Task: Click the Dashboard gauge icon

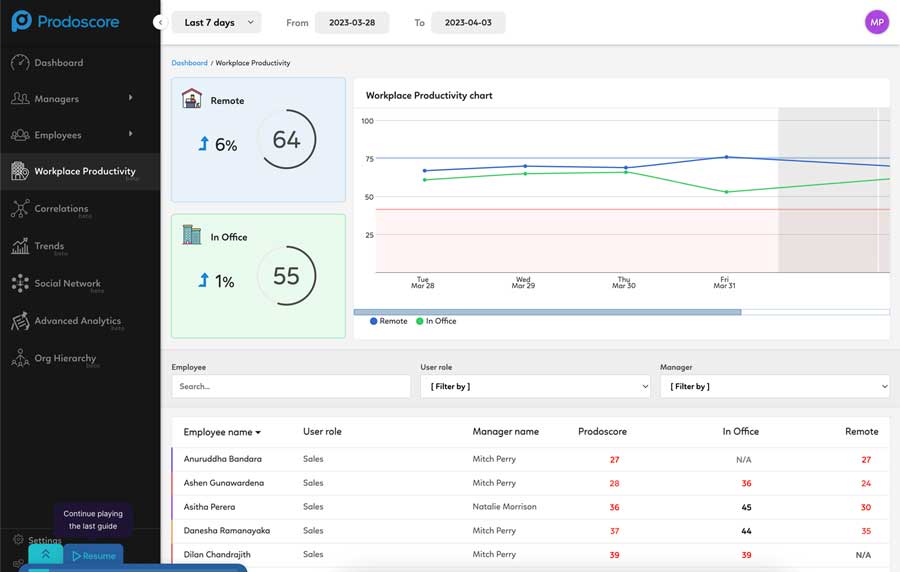Action: point(20,63)
